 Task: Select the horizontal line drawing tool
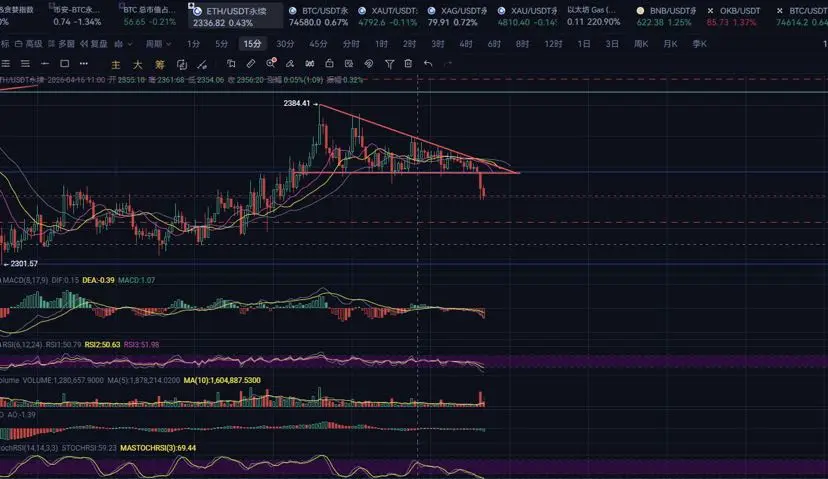click(45, 64)
